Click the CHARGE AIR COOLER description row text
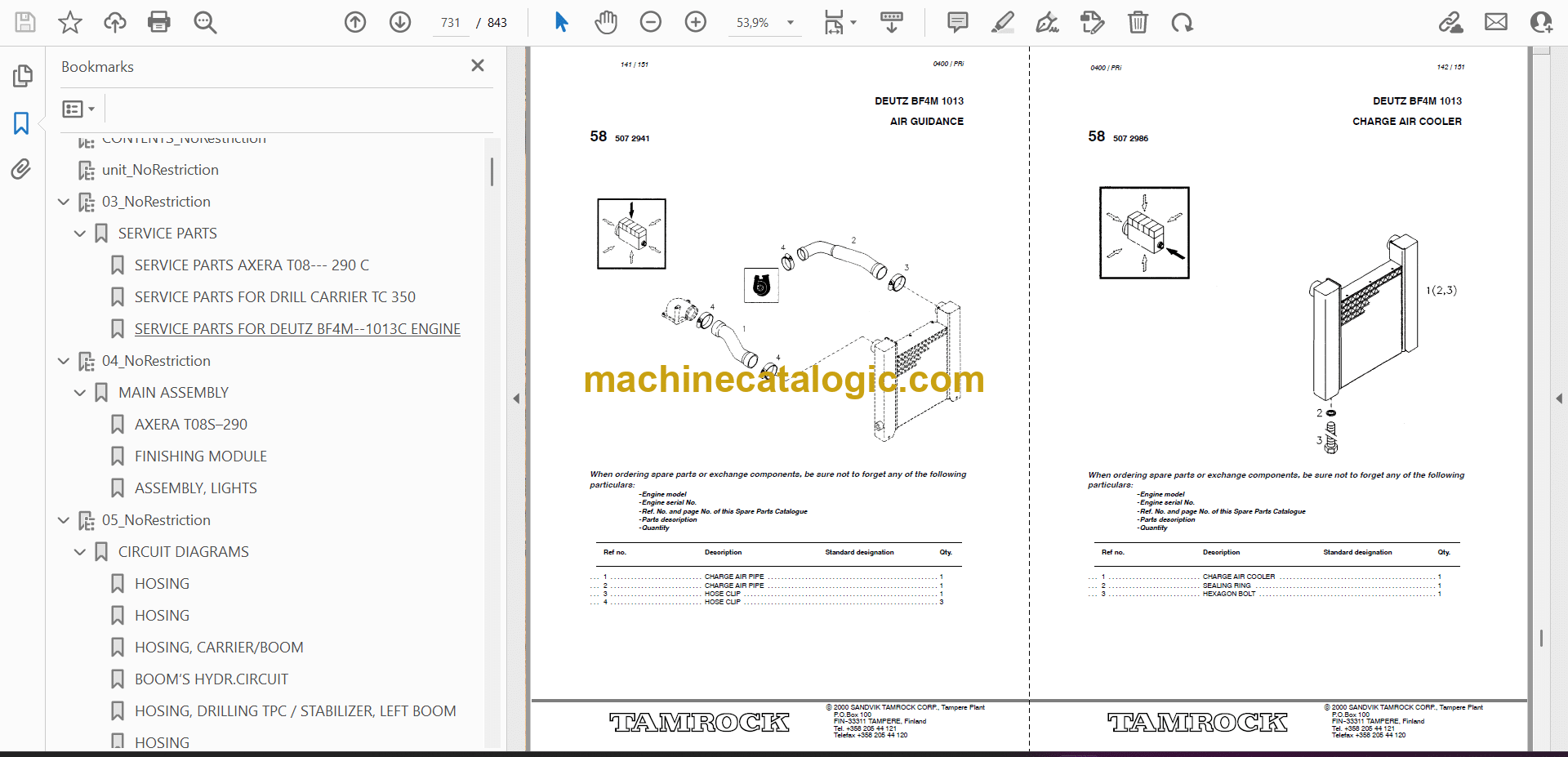 (1238, 577)
